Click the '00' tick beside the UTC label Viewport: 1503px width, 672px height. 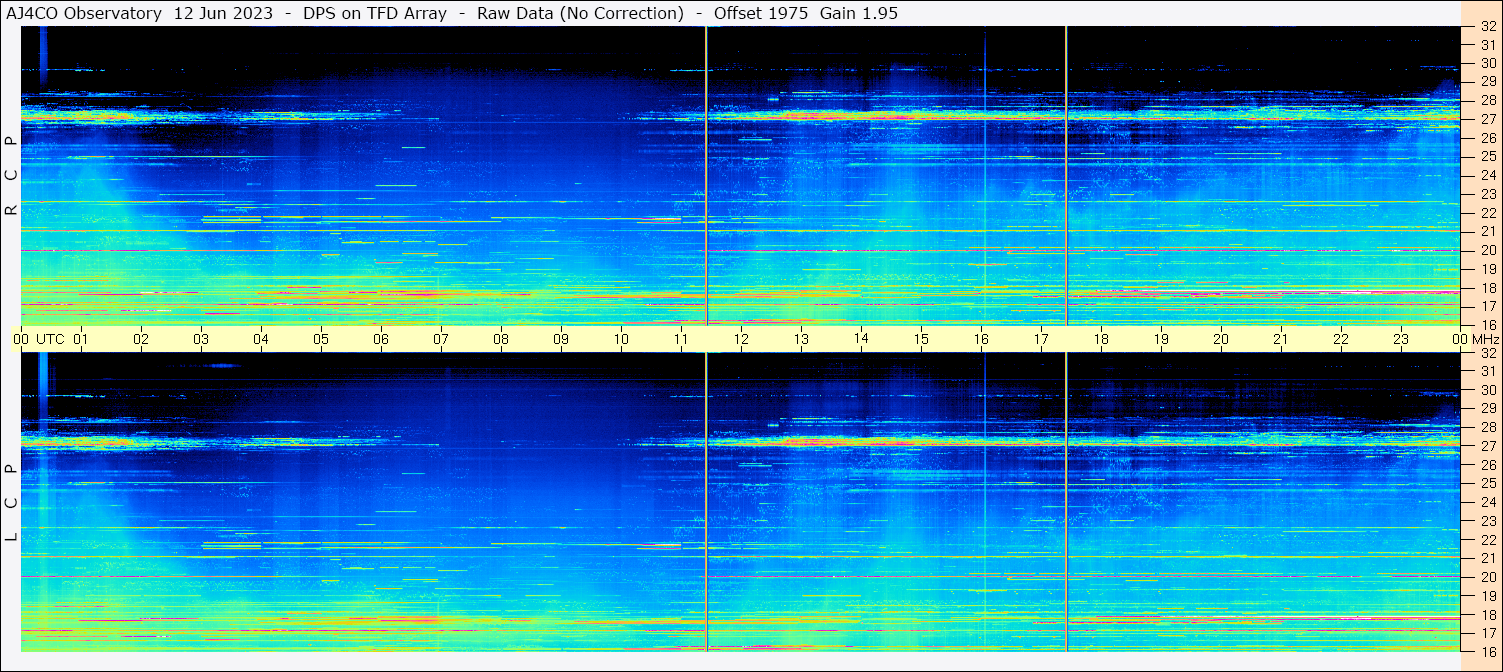point(21,339)
